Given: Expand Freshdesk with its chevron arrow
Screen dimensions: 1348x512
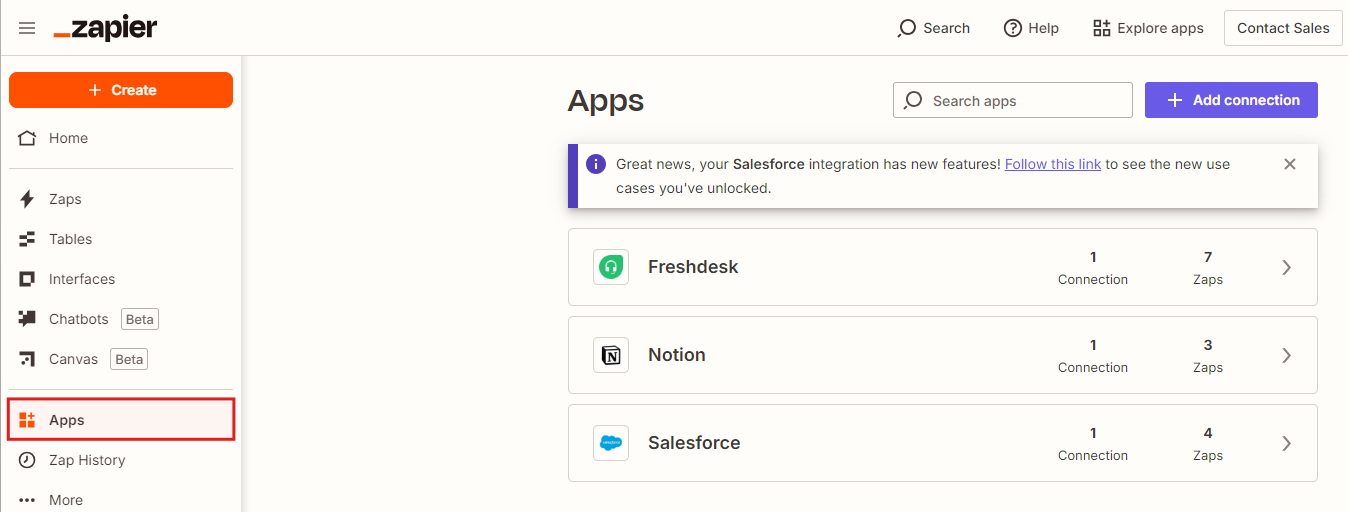Looking at the screenshot, I should (x=1287, y=267).
